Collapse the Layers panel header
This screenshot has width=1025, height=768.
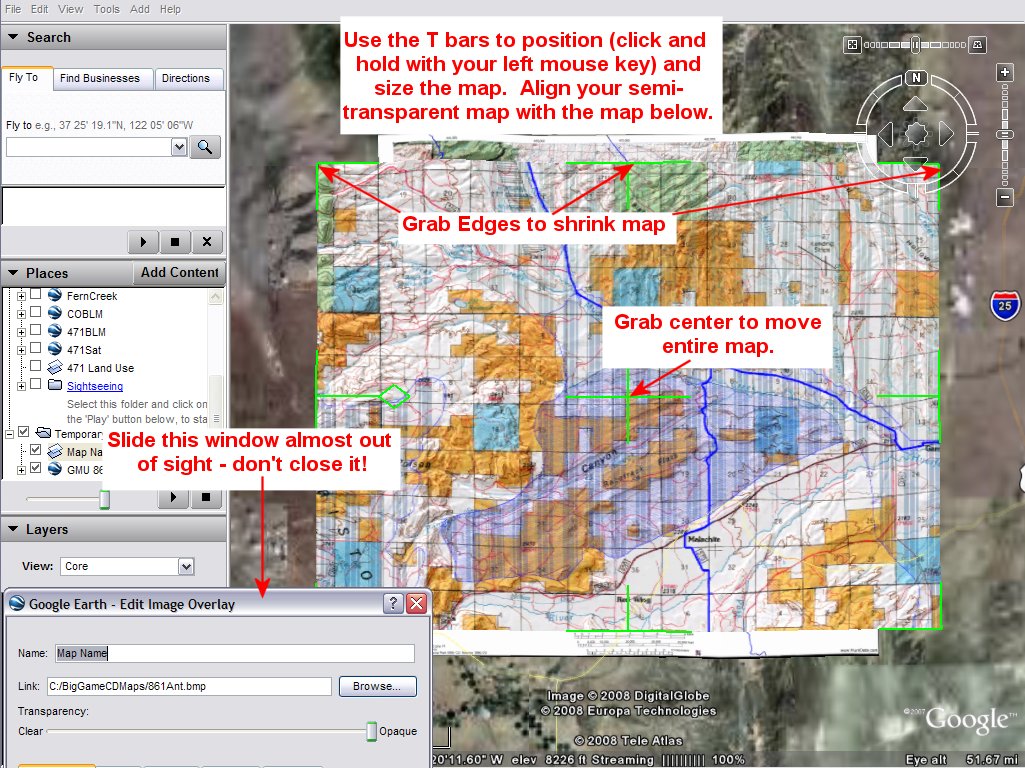12,529
